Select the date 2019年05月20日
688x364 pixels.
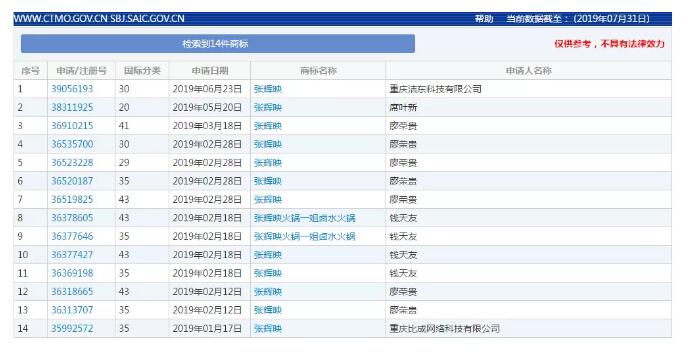[x=207, y=107]
